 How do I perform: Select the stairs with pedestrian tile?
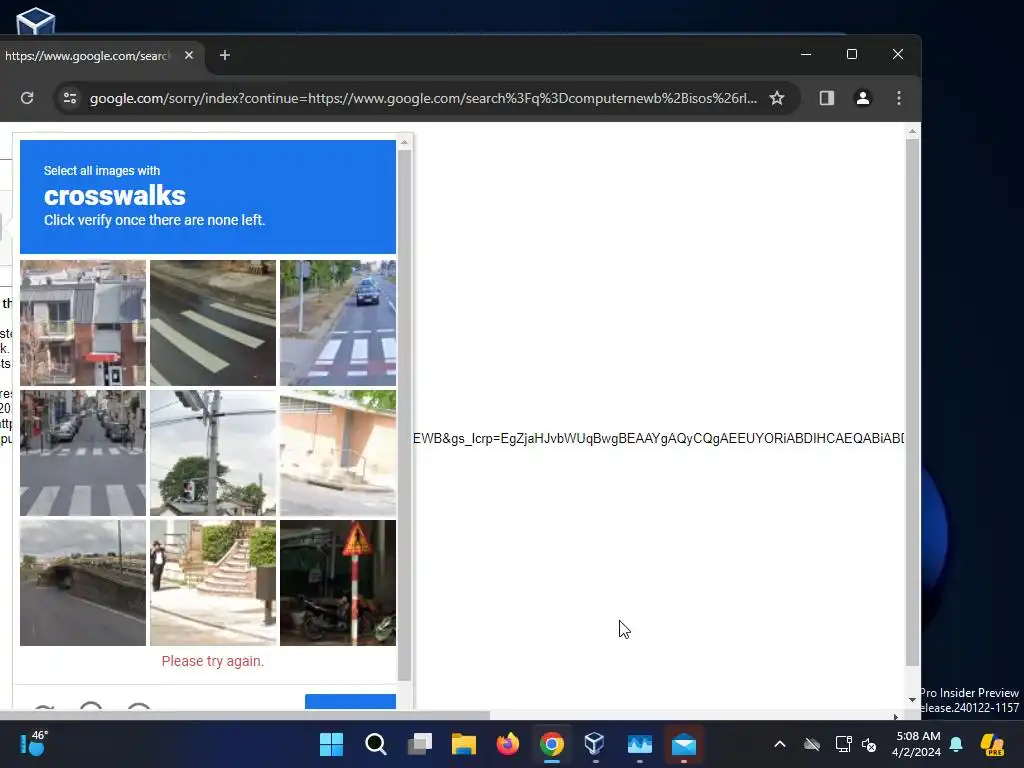click(x=213, y=583)
